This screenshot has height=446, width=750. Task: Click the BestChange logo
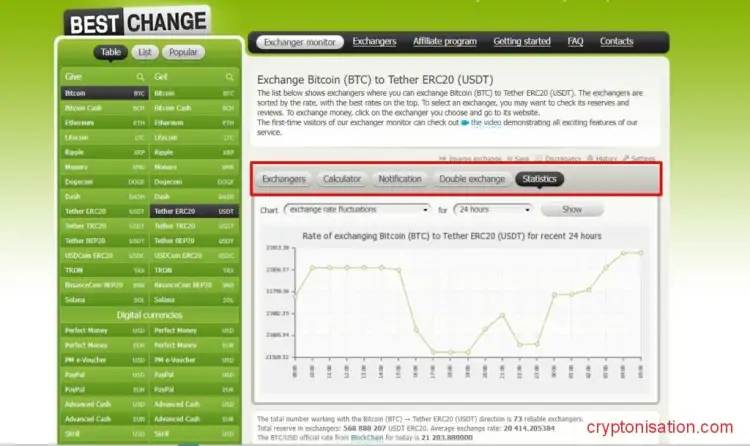[x=137, y=22]
